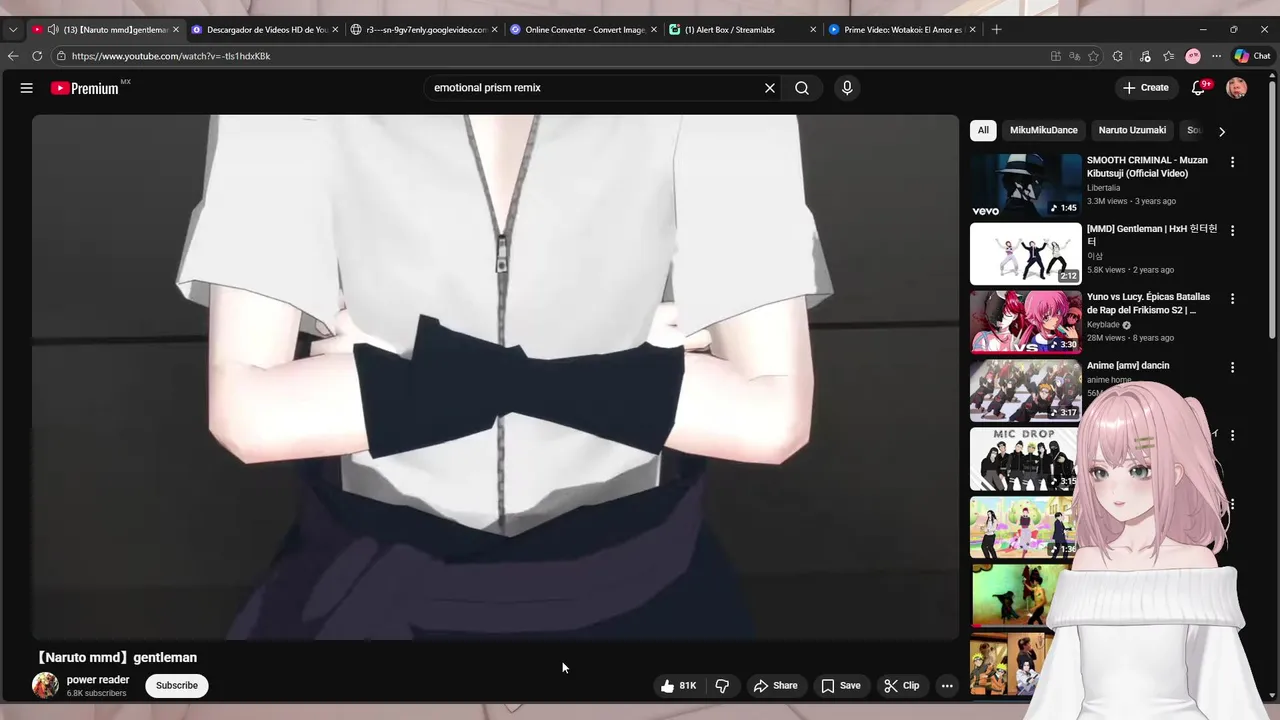This screenshot has height=720, width=1280.
Task: Open the tab actions dropdown chevron
Action: tap(12, 30)
